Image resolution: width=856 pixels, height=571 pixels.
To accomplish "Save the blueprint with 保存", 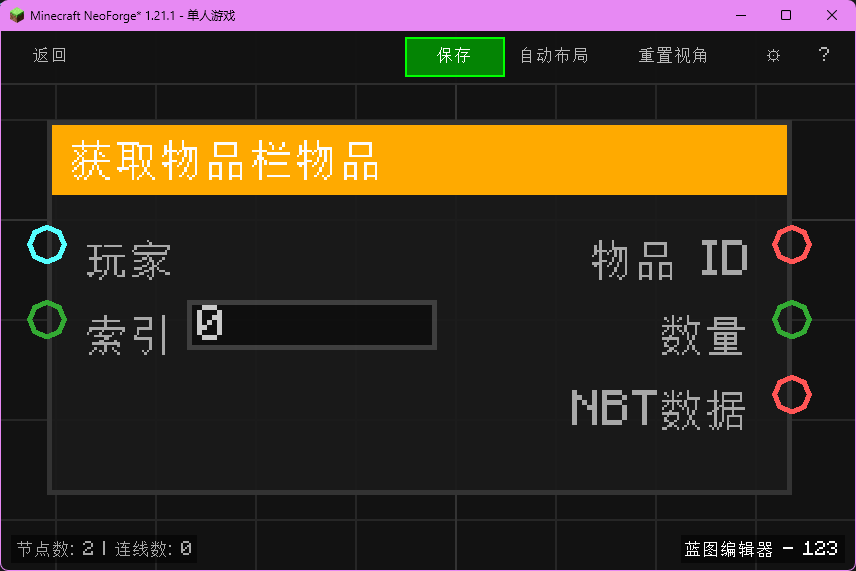I will point(455,57).
